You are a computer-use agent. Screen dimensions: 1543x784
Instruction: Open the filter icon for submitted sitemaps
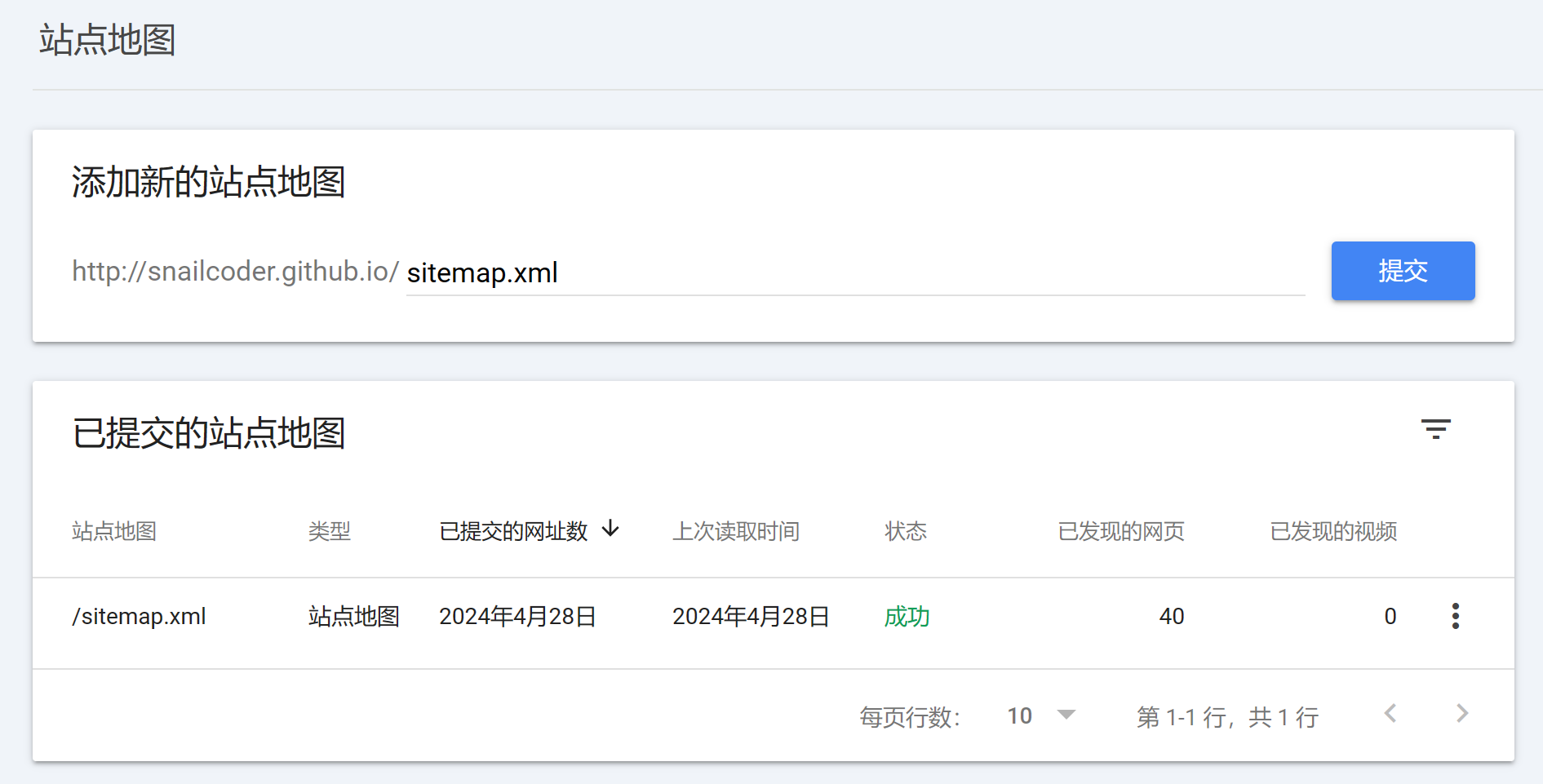(x=1435, y=429)
